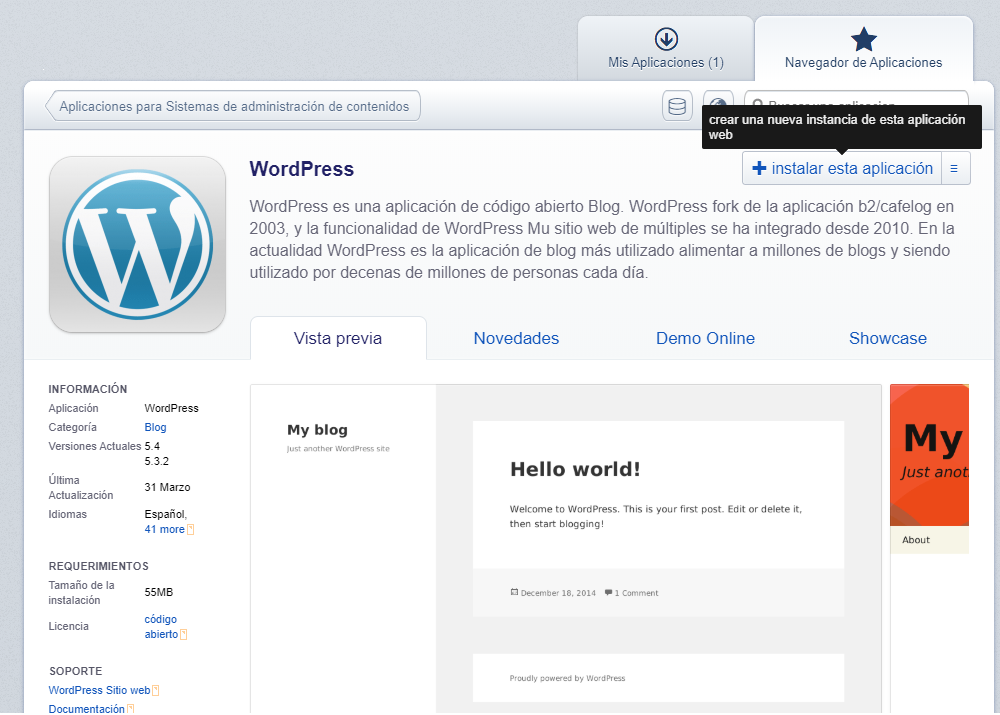Go back to Aplicaciones para Sistemas de administración de contenidos
This screenshot has height=715, width=1000.
pos(233,106)
